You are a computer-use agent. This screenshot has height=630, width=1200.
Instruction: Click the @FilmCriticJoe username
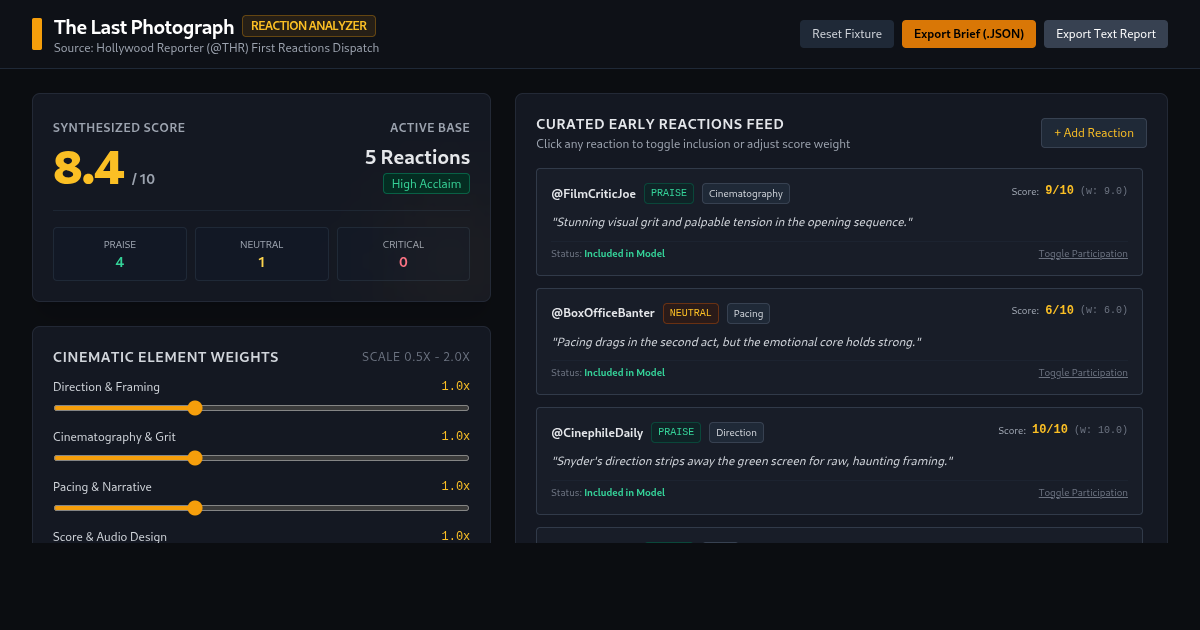click(x=593, y=194)
